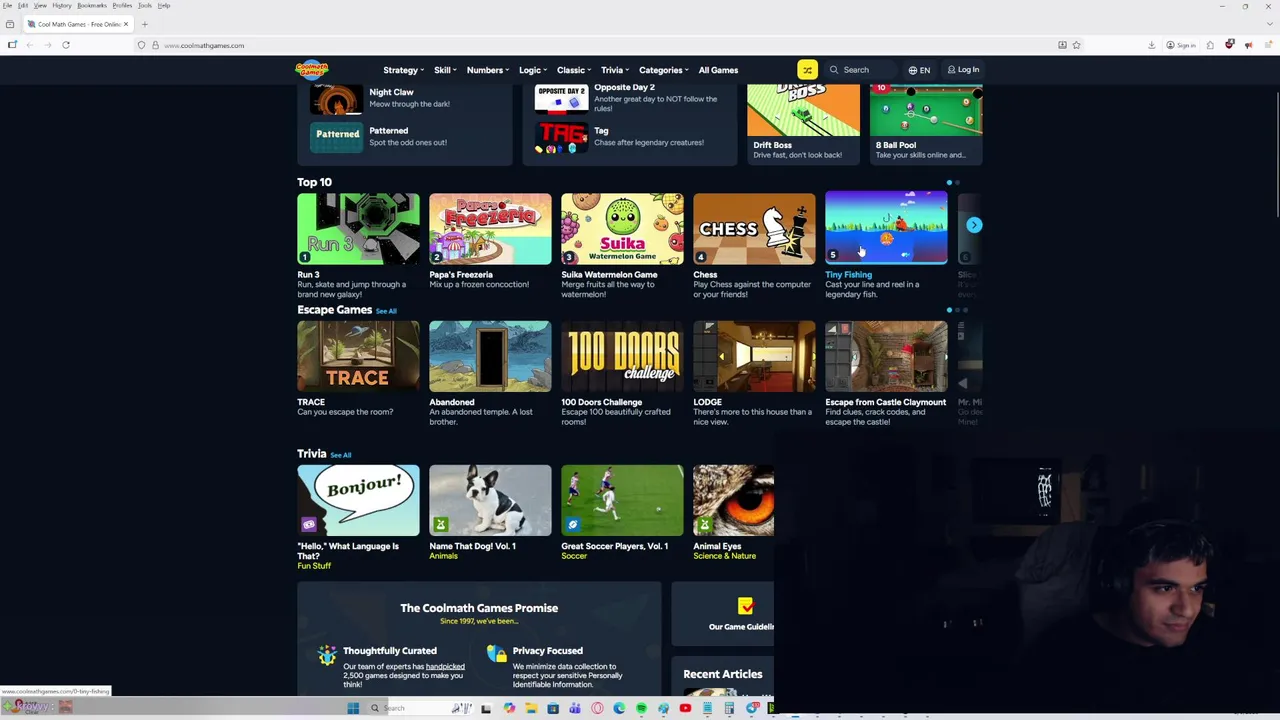Open Microsoft Teams taskbar icon
Image resolution: width=1280 pixels, height=720 pixels.
[x=575, y=708]
